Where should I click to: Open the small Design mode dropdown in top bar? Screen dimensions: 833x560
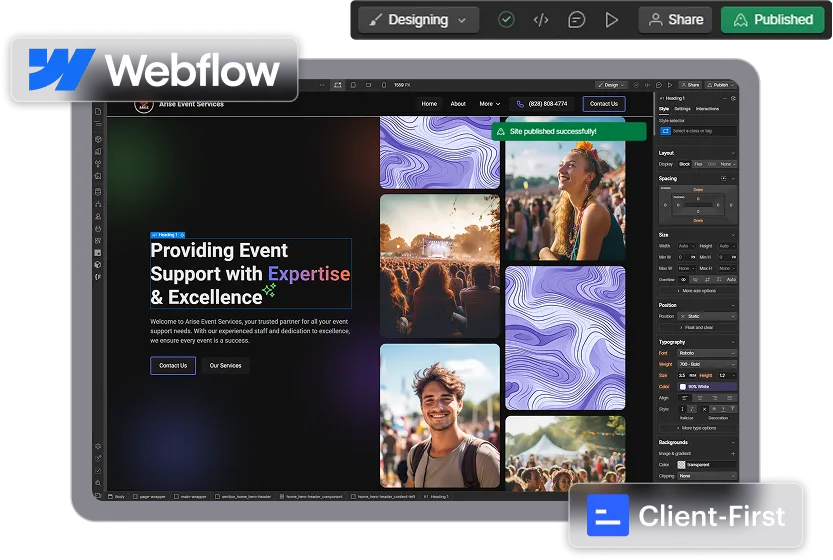611,85
